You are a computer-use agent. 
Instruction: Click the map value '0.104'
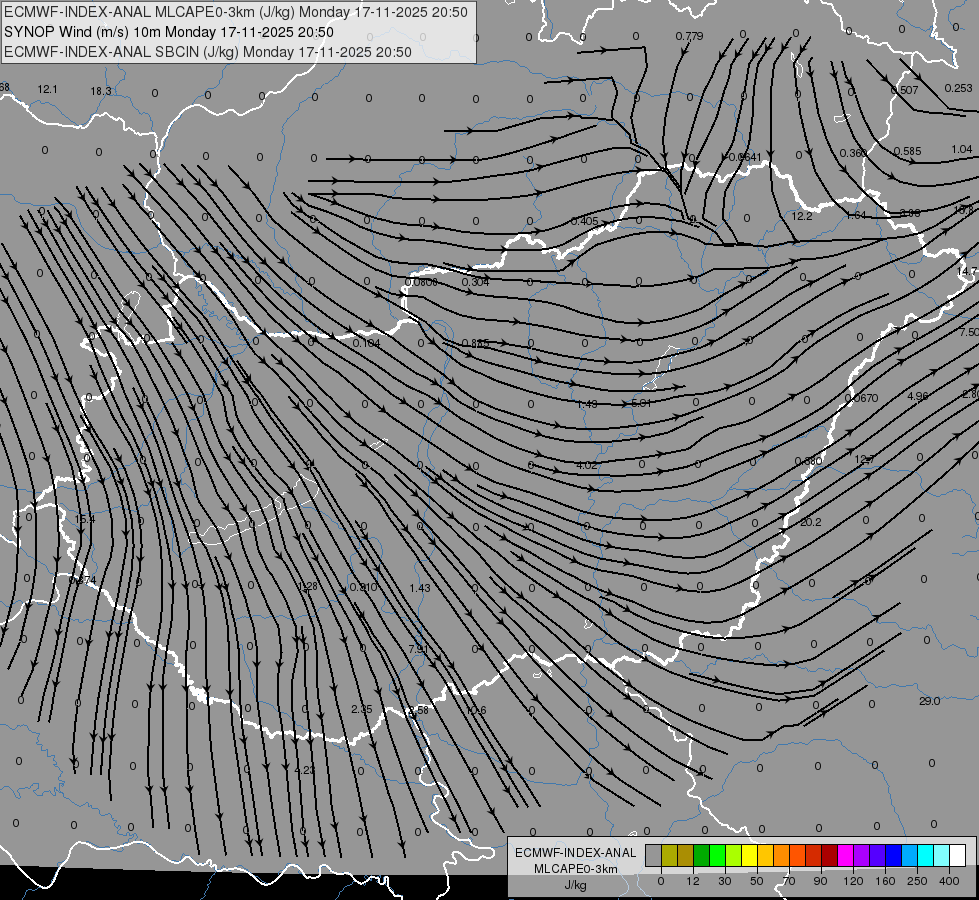point(366,343)
